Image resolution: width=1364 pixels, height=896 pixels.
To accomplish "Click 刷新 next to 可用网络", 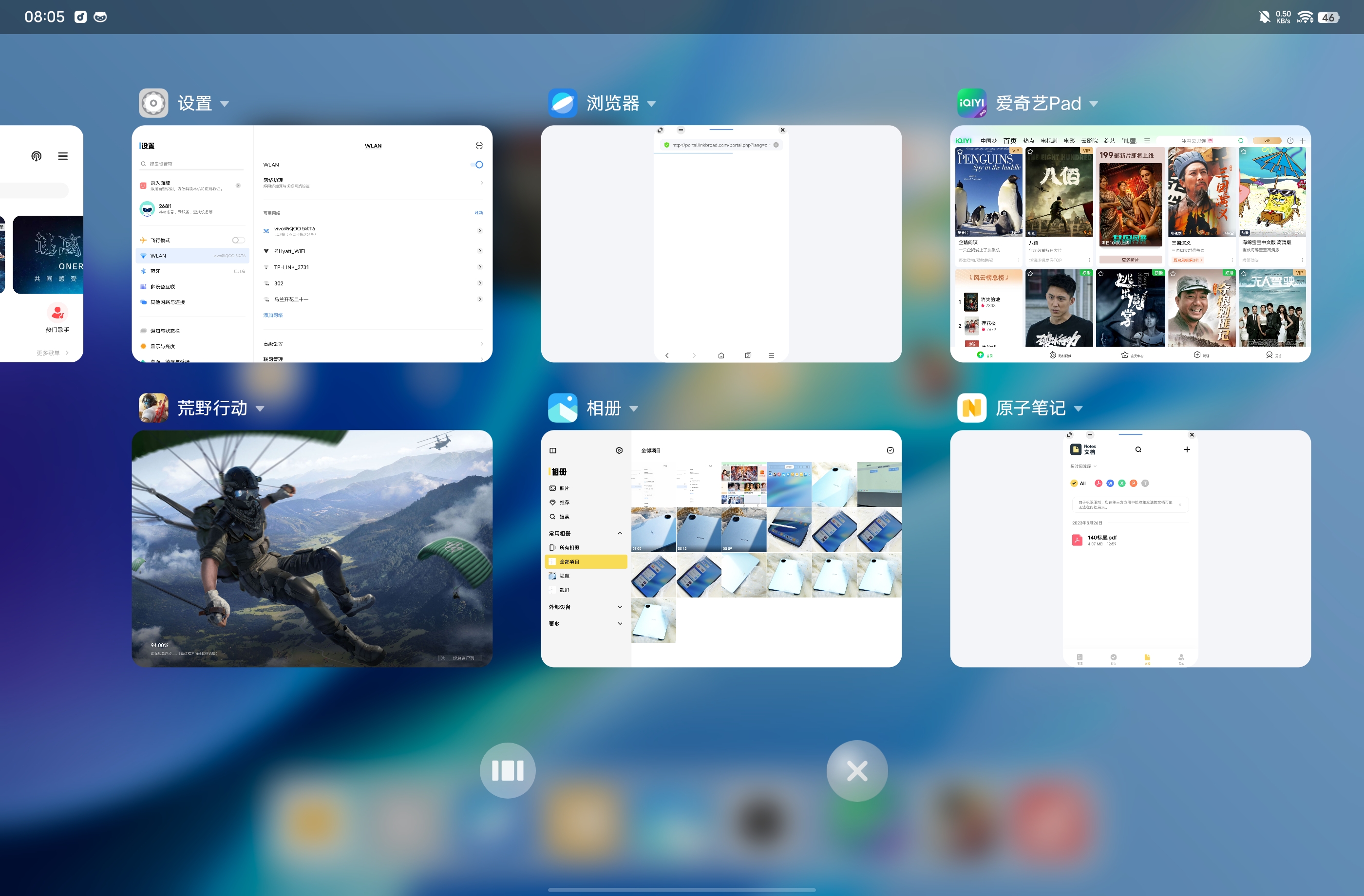I will (x=478, y=212).
